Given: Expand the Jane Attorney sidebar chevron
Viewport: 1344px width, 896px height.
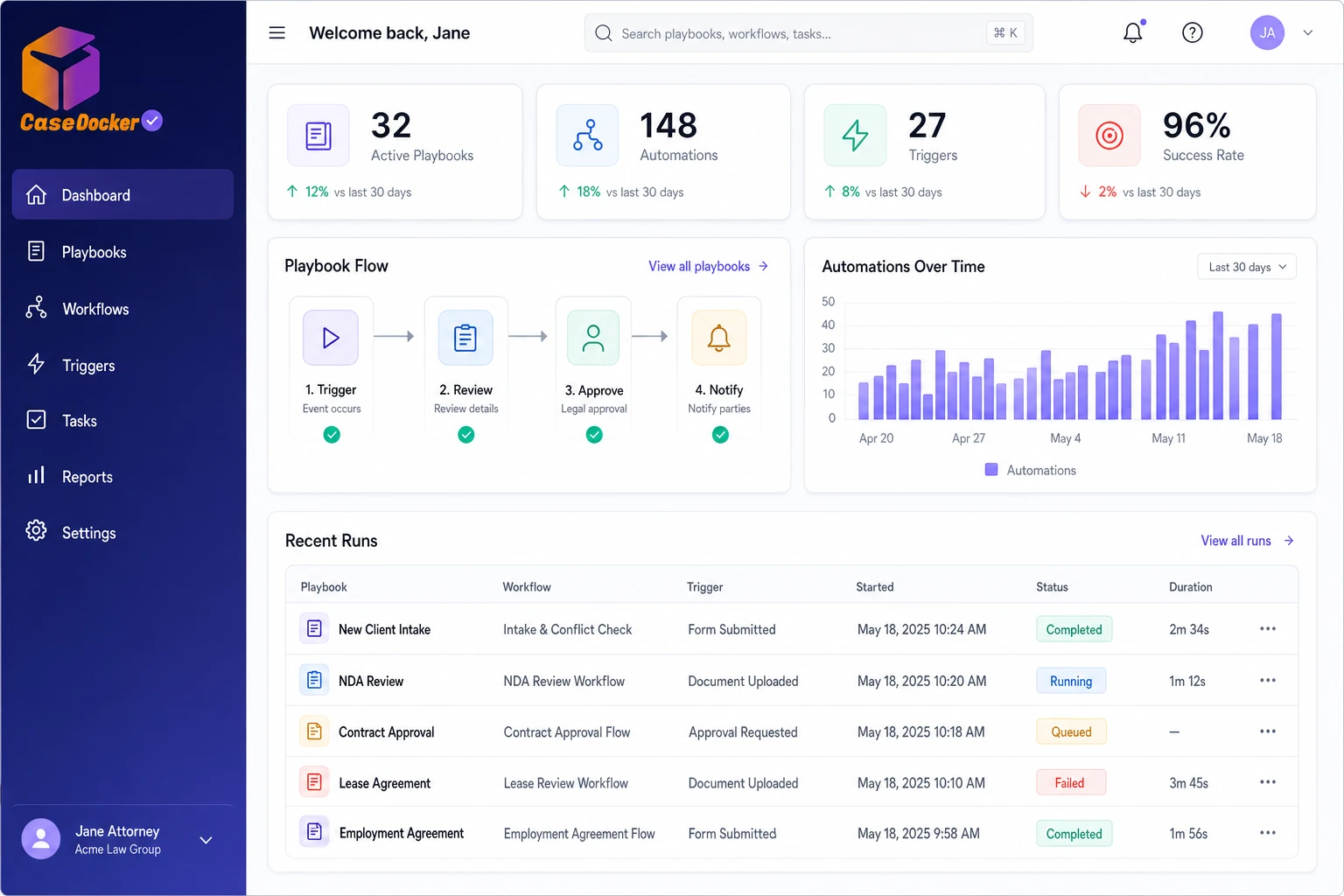Looking at the screenshot, I should pyautogui.click(x=206, y=840).
